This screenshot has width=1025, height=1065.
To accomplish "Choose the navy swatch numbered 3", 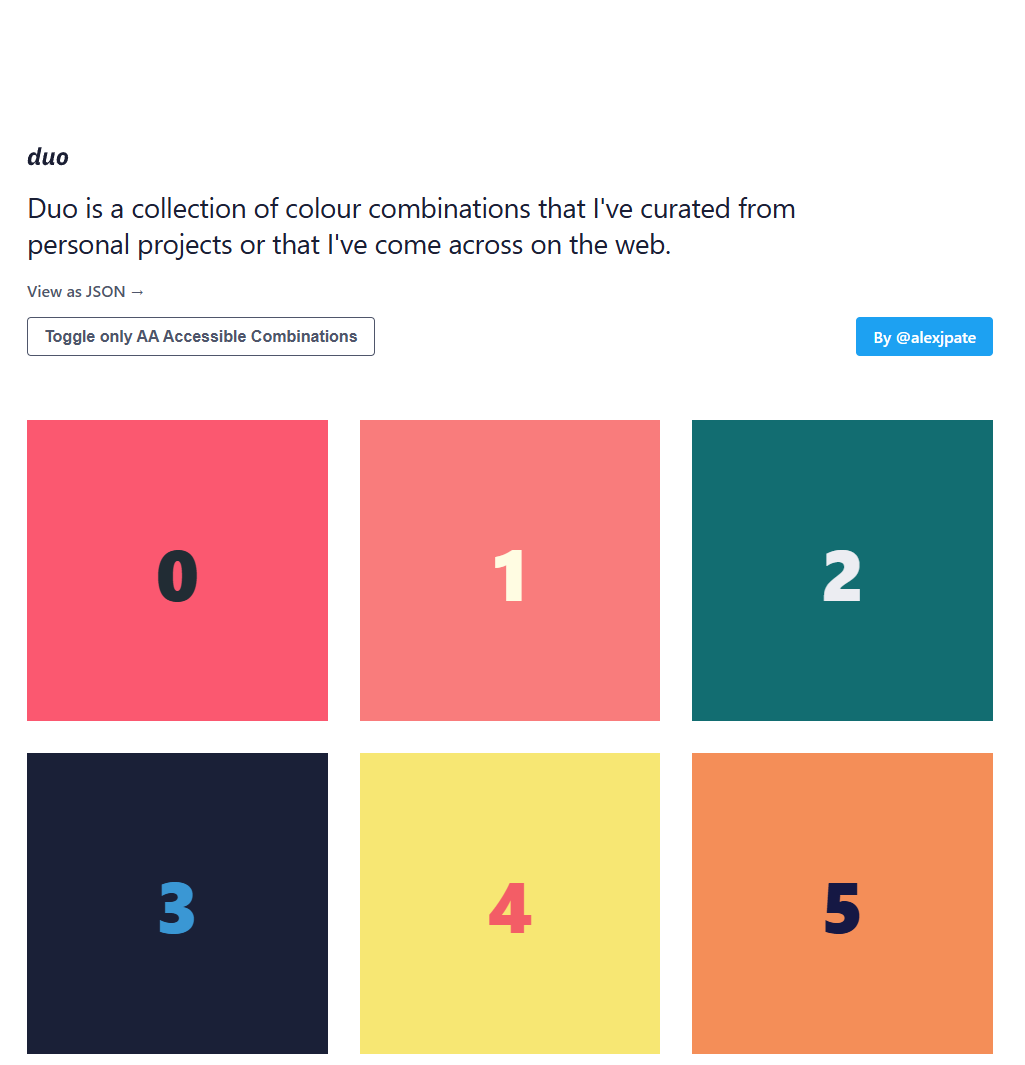I will pos(177,903).
